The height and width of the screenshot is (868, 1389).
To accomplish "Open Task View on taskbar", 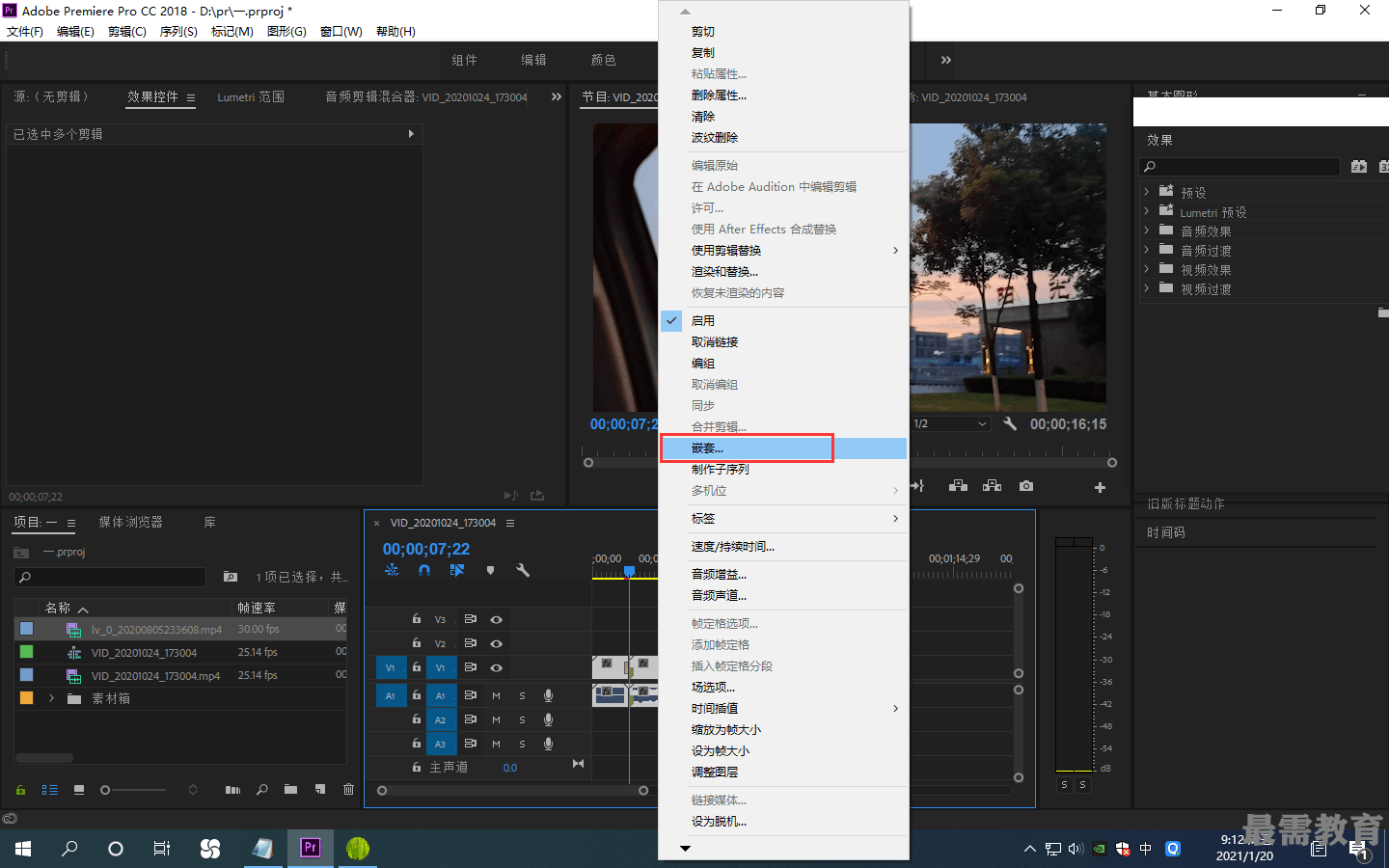I will (162, 848).
